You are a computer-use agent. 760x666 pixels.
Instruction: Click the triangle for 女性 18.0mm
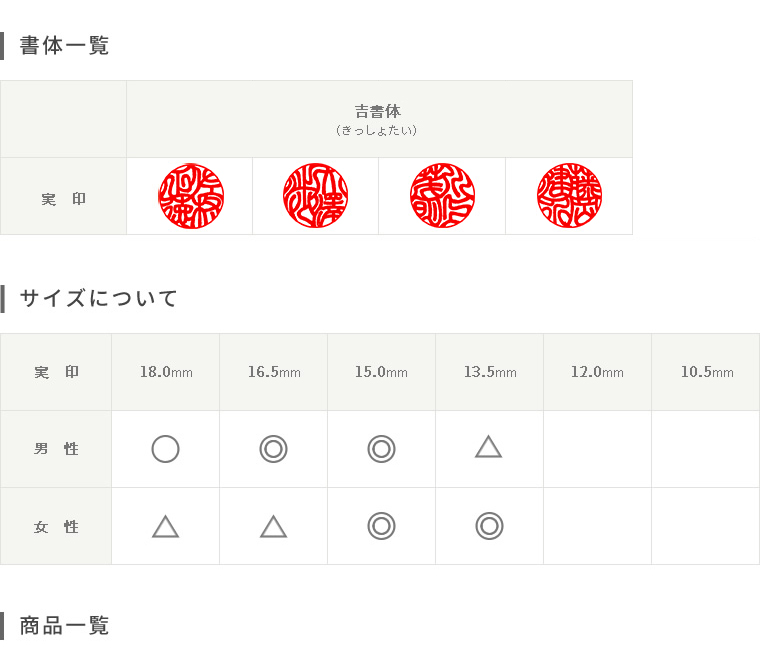[165, 526]
